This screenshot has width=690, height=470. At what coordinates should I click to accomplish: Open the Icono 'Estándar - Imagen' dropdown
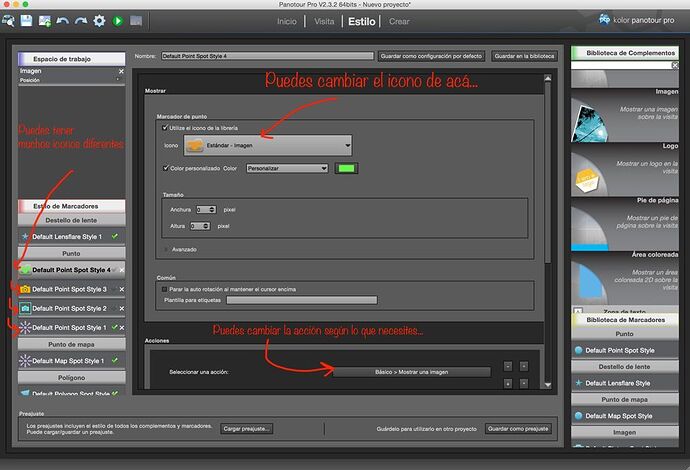pyautogui.click(x=268, y=145)
